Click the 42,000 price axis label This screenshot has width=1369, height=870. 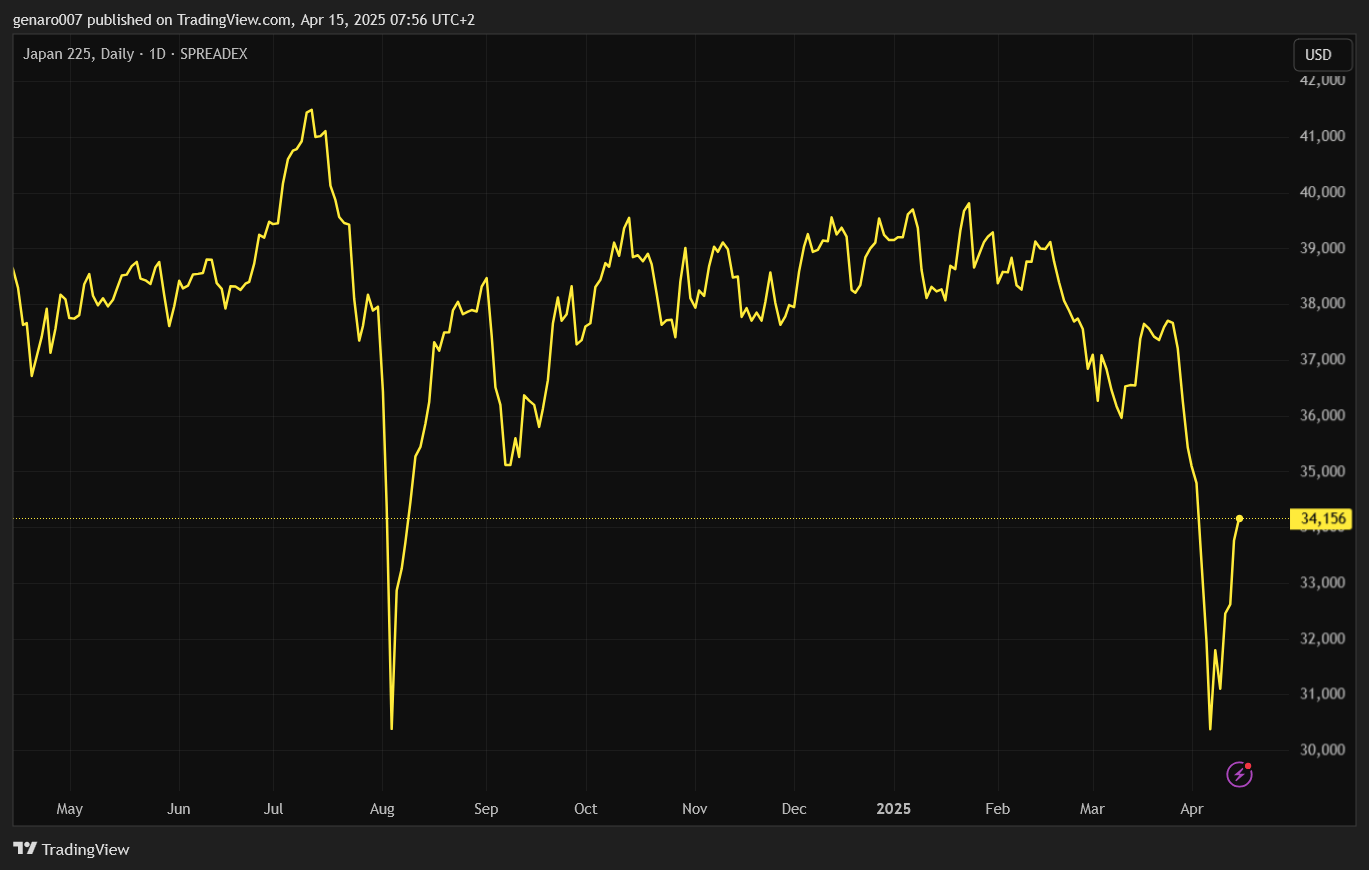[x=1322, y=80]
